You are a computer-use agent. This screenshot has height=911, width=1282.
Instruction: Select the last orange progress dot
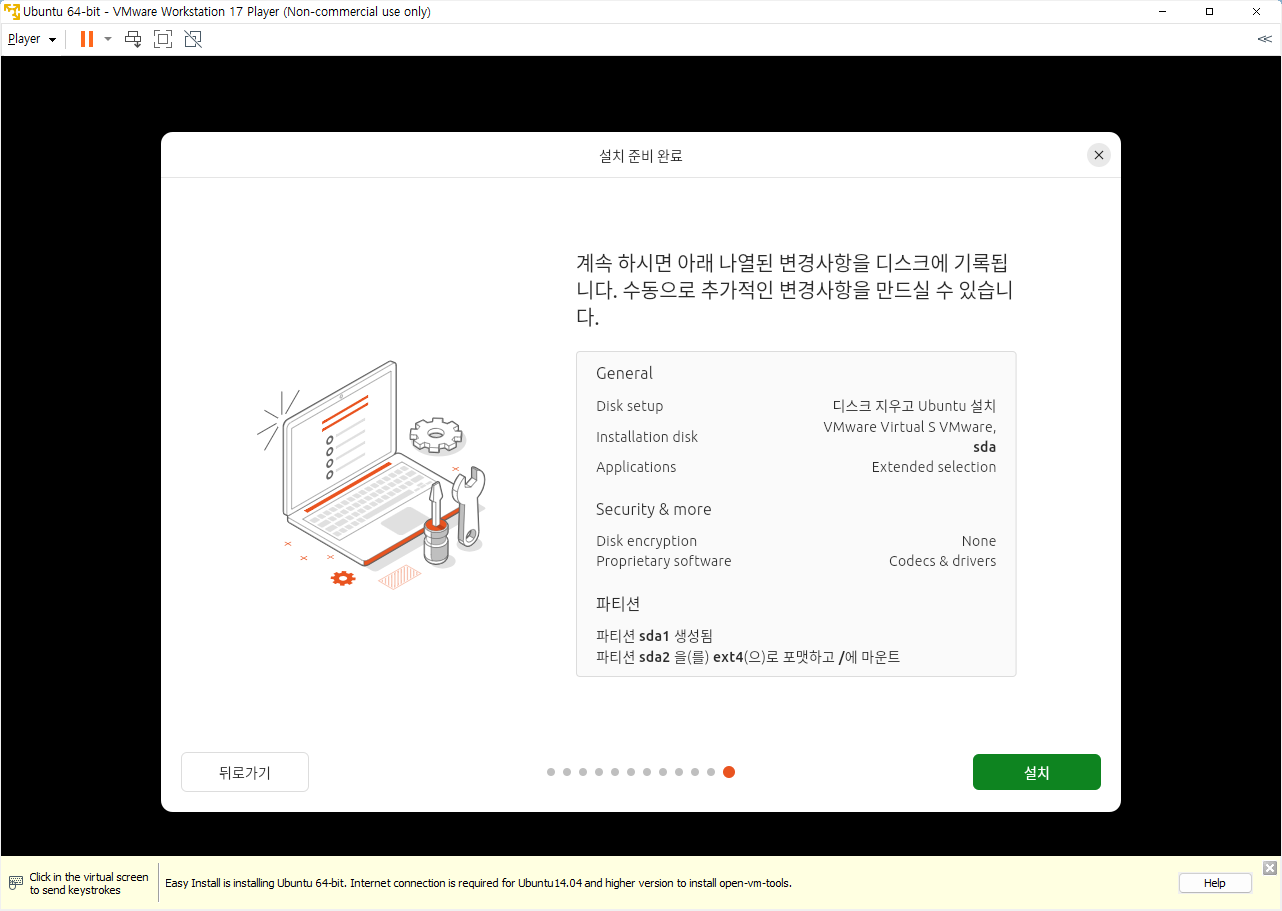(x=729, y=772)
